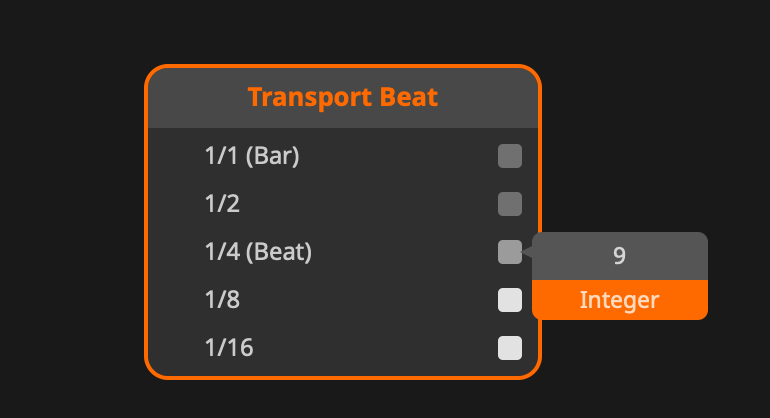Click the orange Integer type badge

619,300
